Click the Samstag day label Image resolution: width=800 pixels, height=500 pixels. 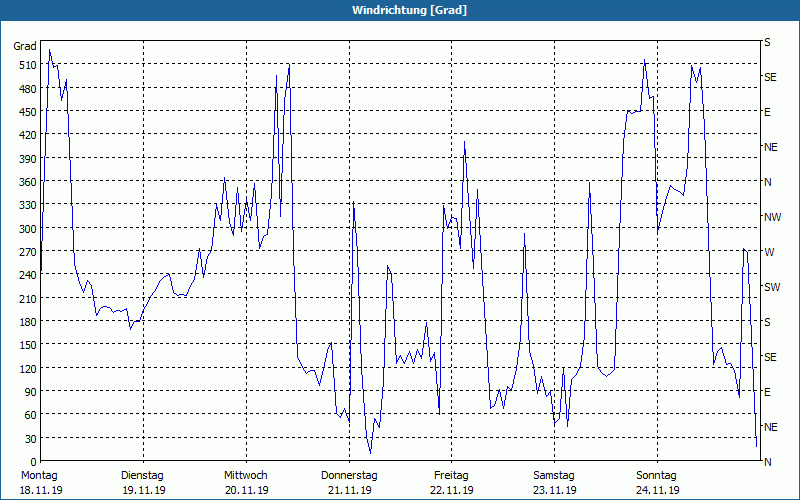point(554,476)
